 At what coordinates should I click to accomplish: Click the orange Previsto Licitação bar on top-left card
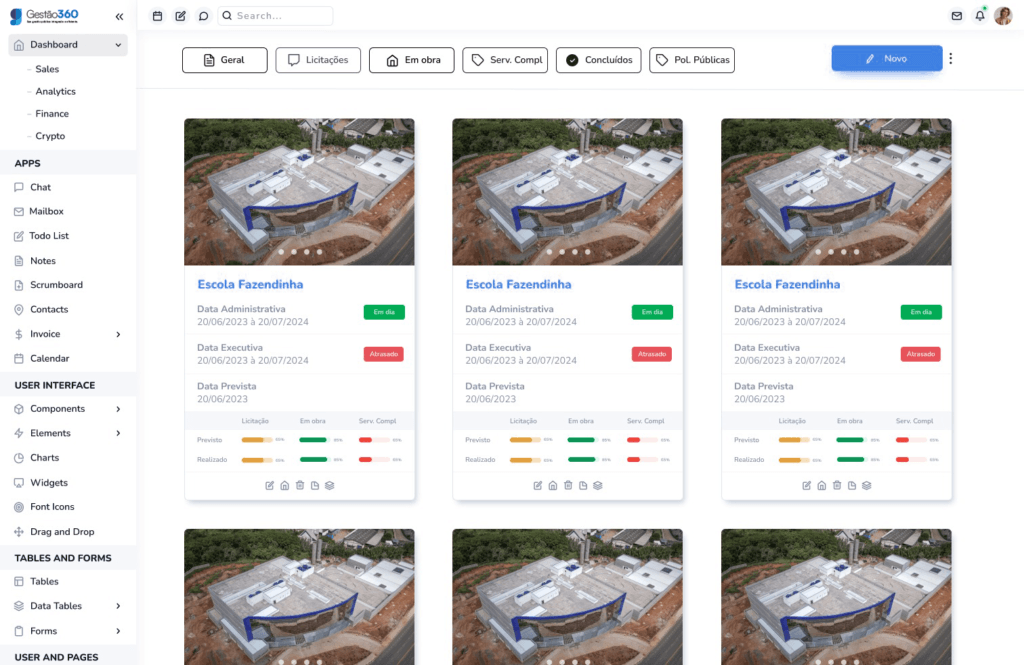[x=257, y=440]
